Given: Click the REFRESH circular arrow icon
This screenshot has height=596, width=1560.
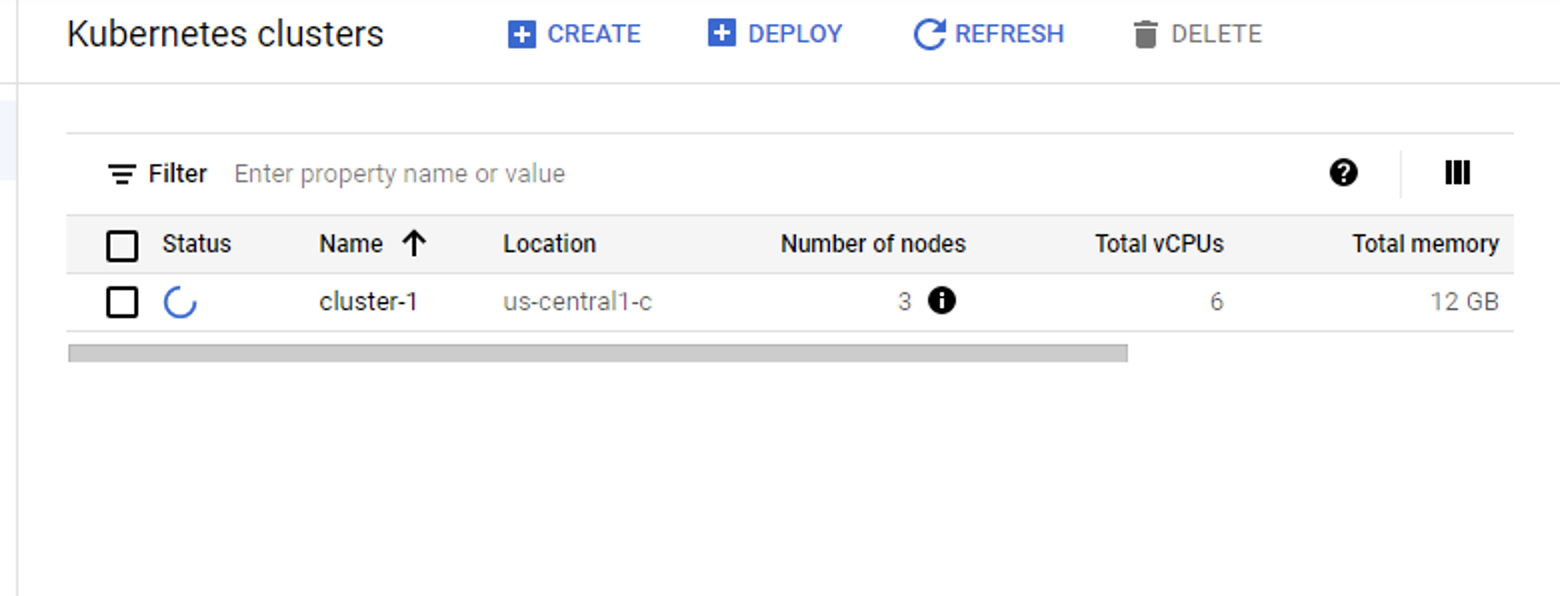Looking at the screenshot, I should point(929,34).
